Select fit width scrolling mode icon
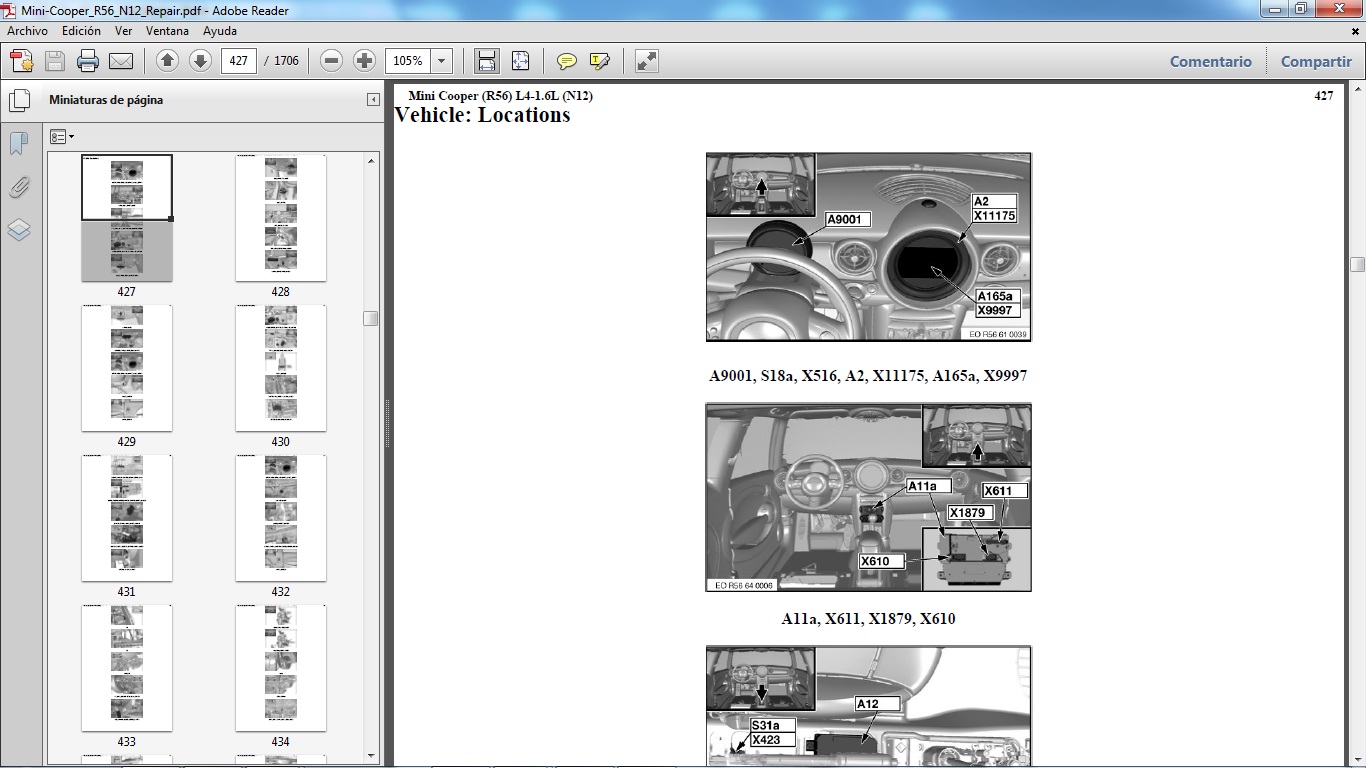Screen dimensions: 1366x768 click(x=487, y=61)
